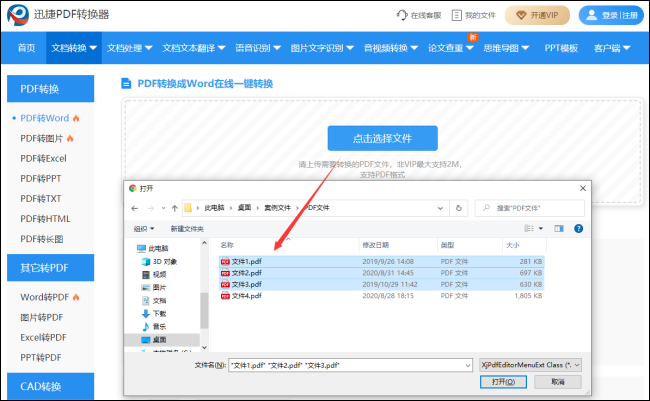Image resolution: width=650 pixels, height=401 pixels.
Task: Choose PPT转PDF in the sidebar
Action: click(41, 357)
